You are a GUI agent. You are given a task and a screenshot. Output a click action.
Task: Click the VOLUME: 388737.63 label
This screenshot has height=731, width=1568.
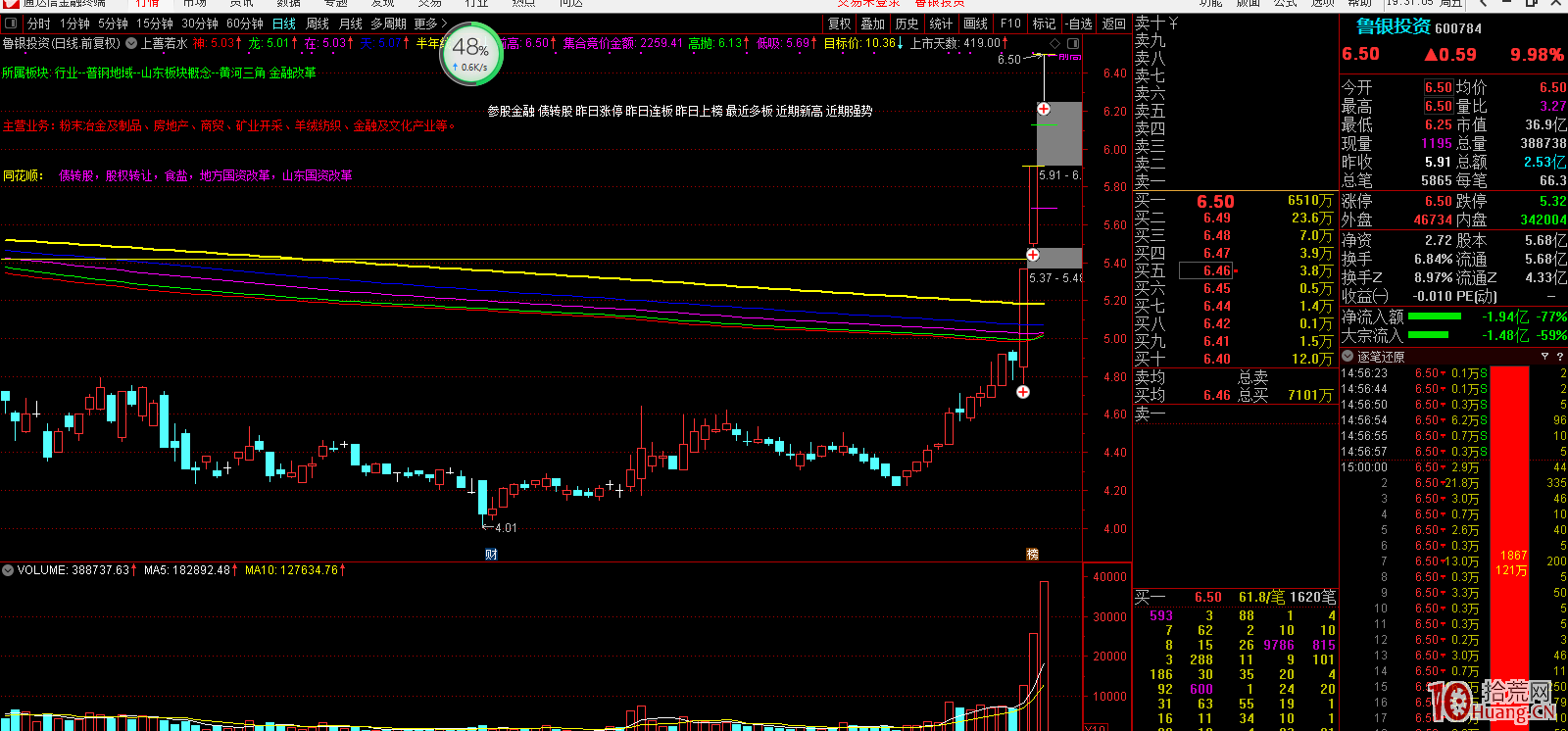pyautogui.click(x=78, y=569)
